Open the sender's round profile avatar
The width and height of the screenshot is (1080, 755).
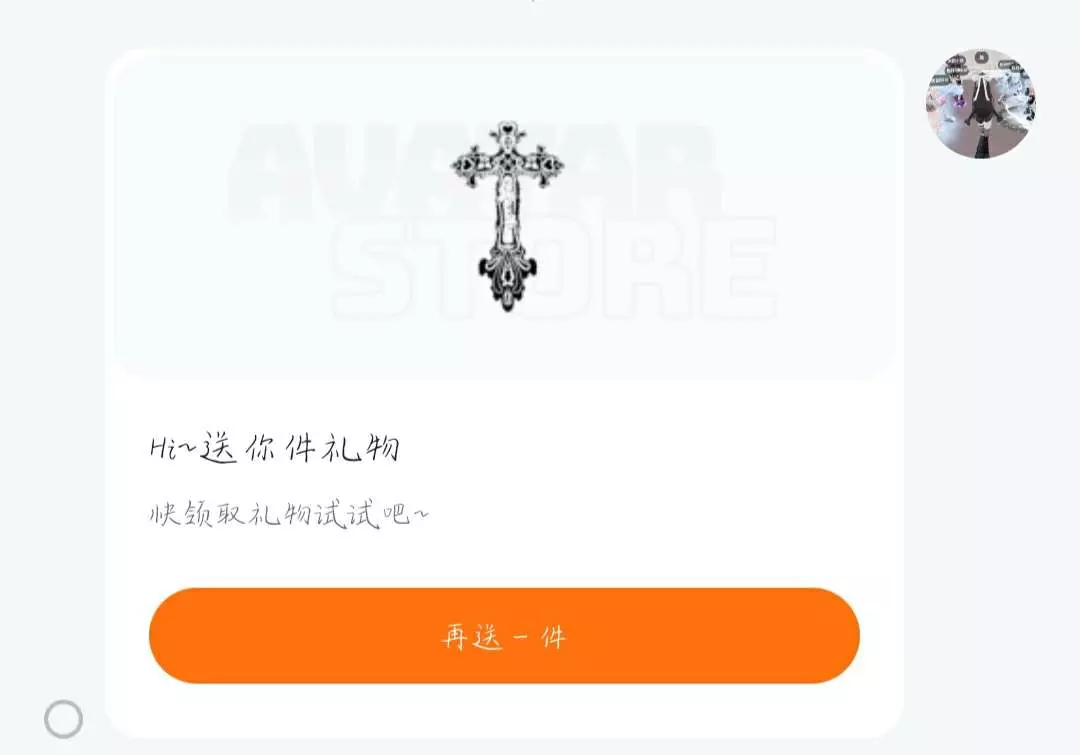pyautogui.click(x=981, y=103)
